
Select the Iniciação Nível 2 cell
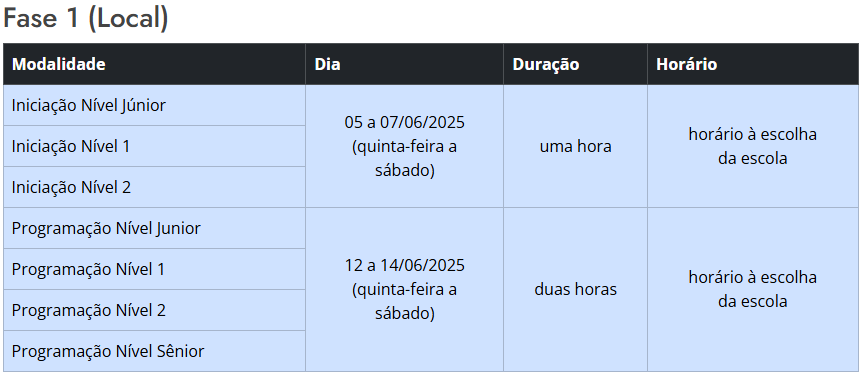tap(154, 187)
